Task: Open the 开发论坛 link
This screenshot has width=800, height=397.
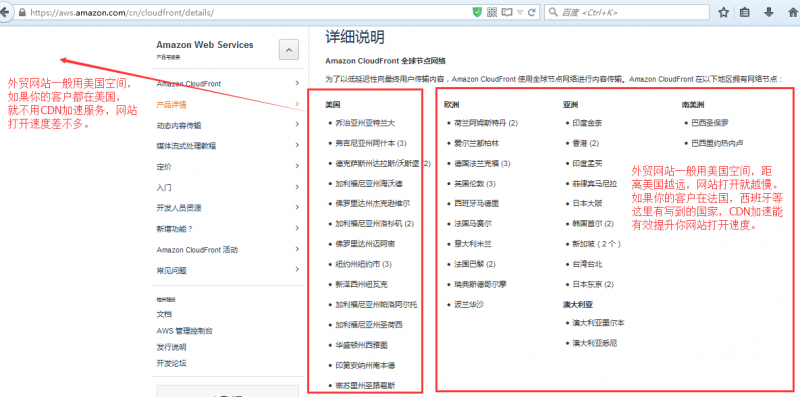Action: point(171,363)
